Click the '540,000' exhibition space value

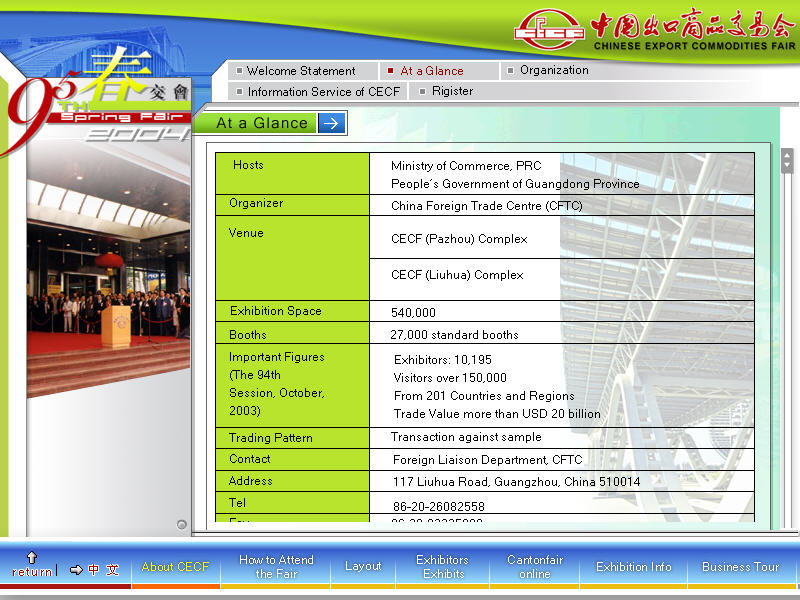[x=413, y=313]
